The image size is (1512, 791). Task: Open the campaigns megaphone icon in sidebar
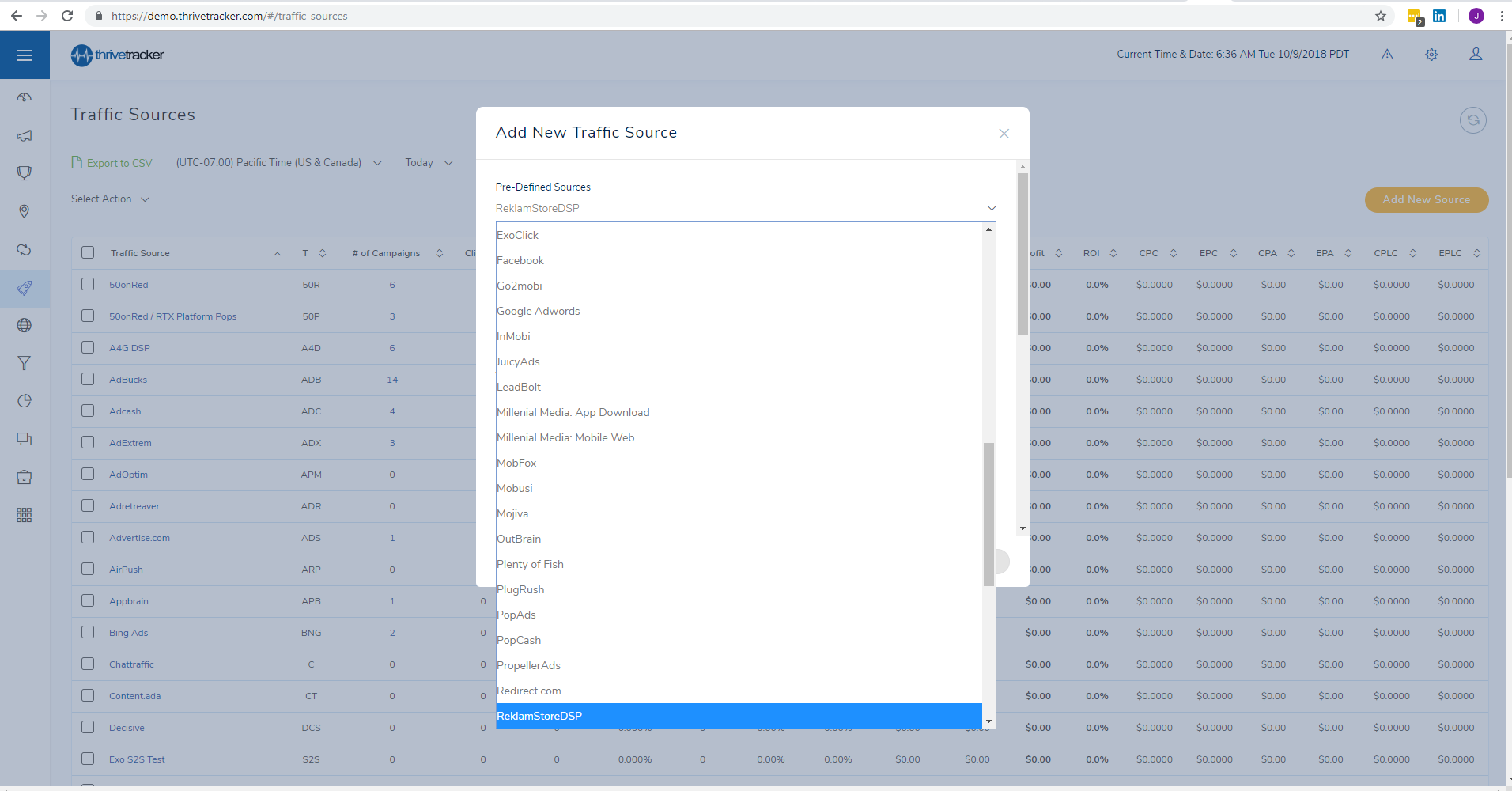[x=25, y=135]
